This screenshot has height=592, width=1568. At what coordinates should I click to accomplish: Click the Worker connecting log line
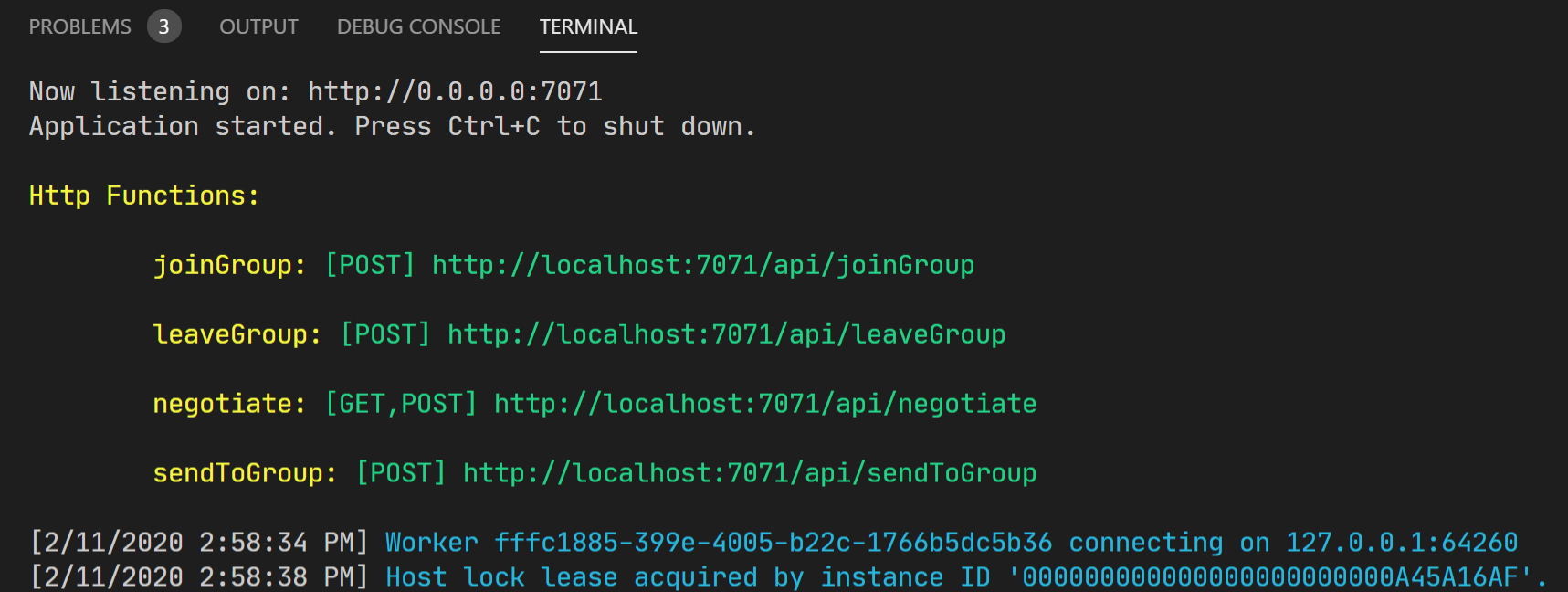tap(773, 543)
